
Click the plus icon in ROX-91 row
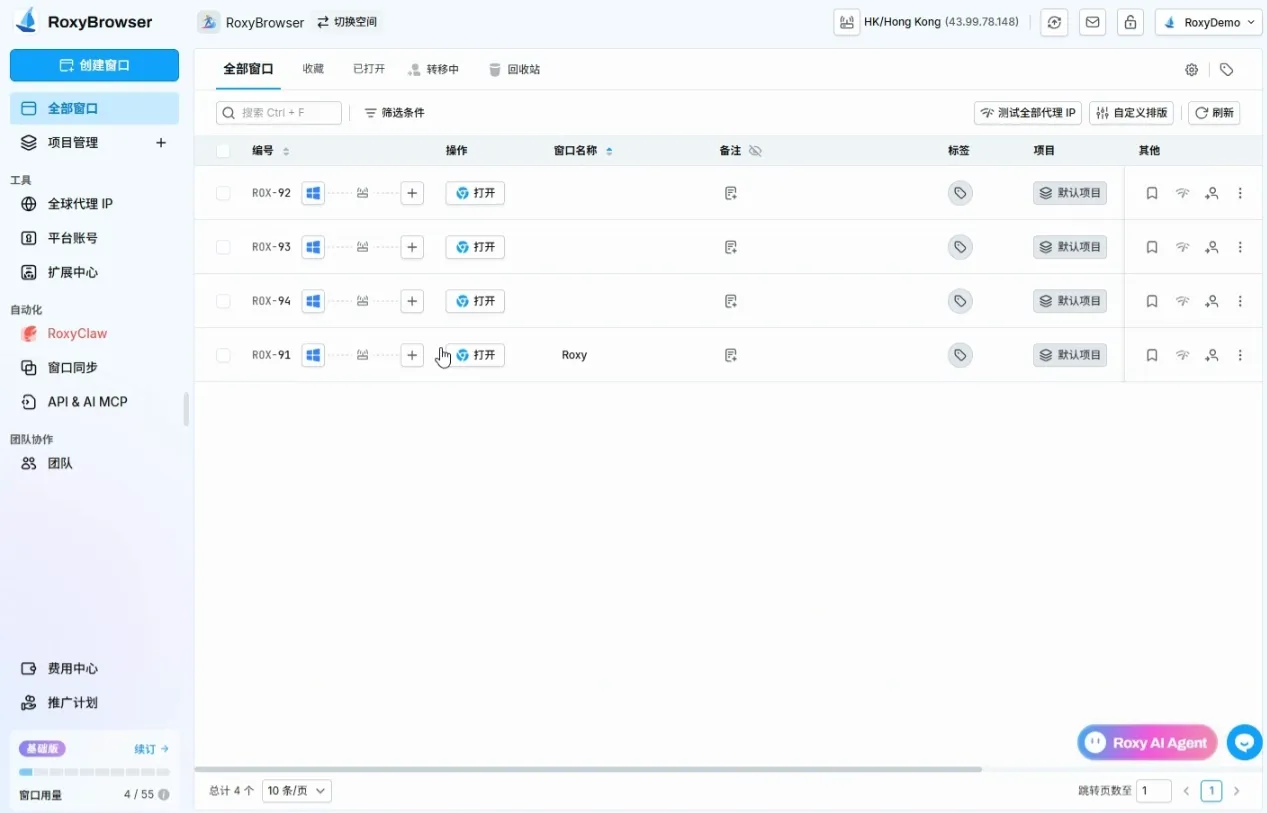[x=412, y=355]
